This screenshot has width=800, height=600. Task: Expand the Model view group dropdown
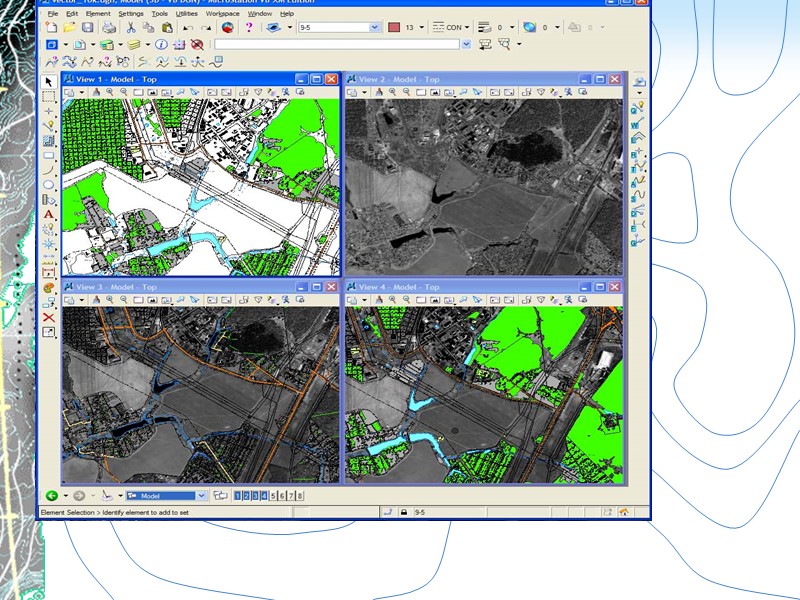click(x=201, y=496)
